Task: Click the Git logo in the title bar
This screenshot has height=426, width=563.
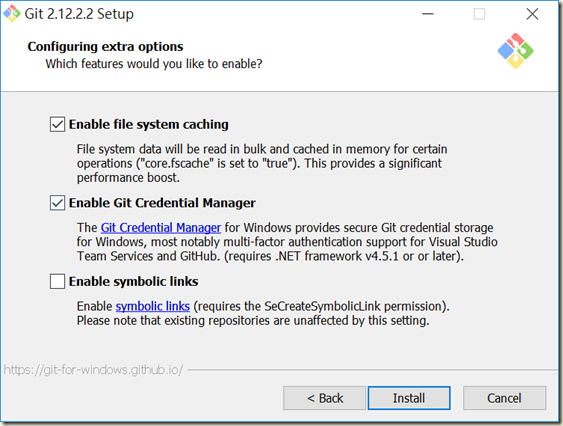Action: click(12, 13)
